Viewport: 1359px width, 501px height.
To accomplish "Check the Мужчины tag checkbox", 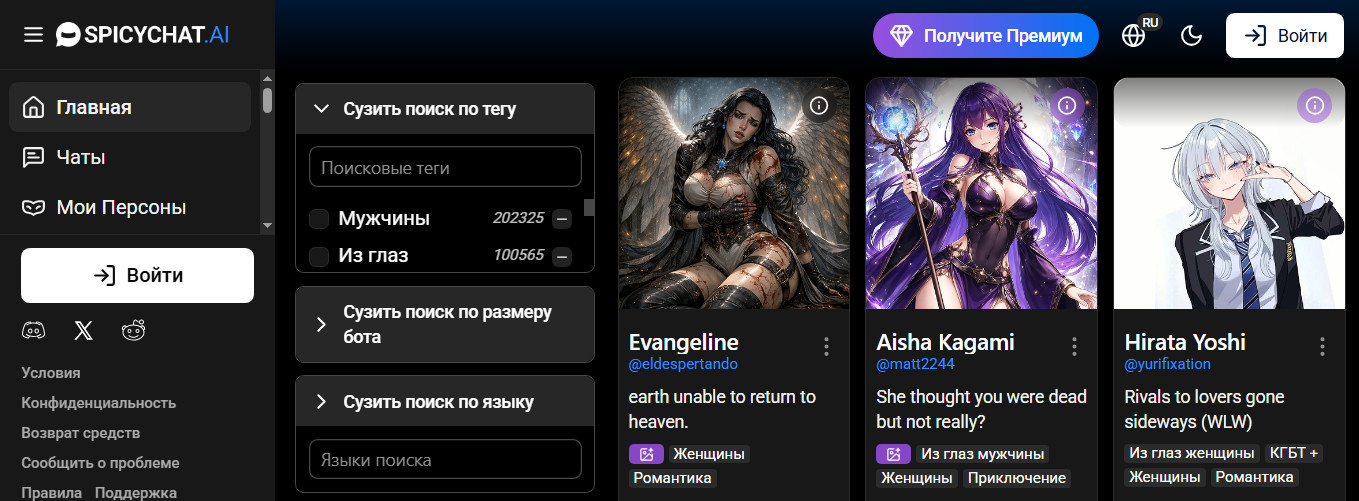I will (x=319, y=219).
